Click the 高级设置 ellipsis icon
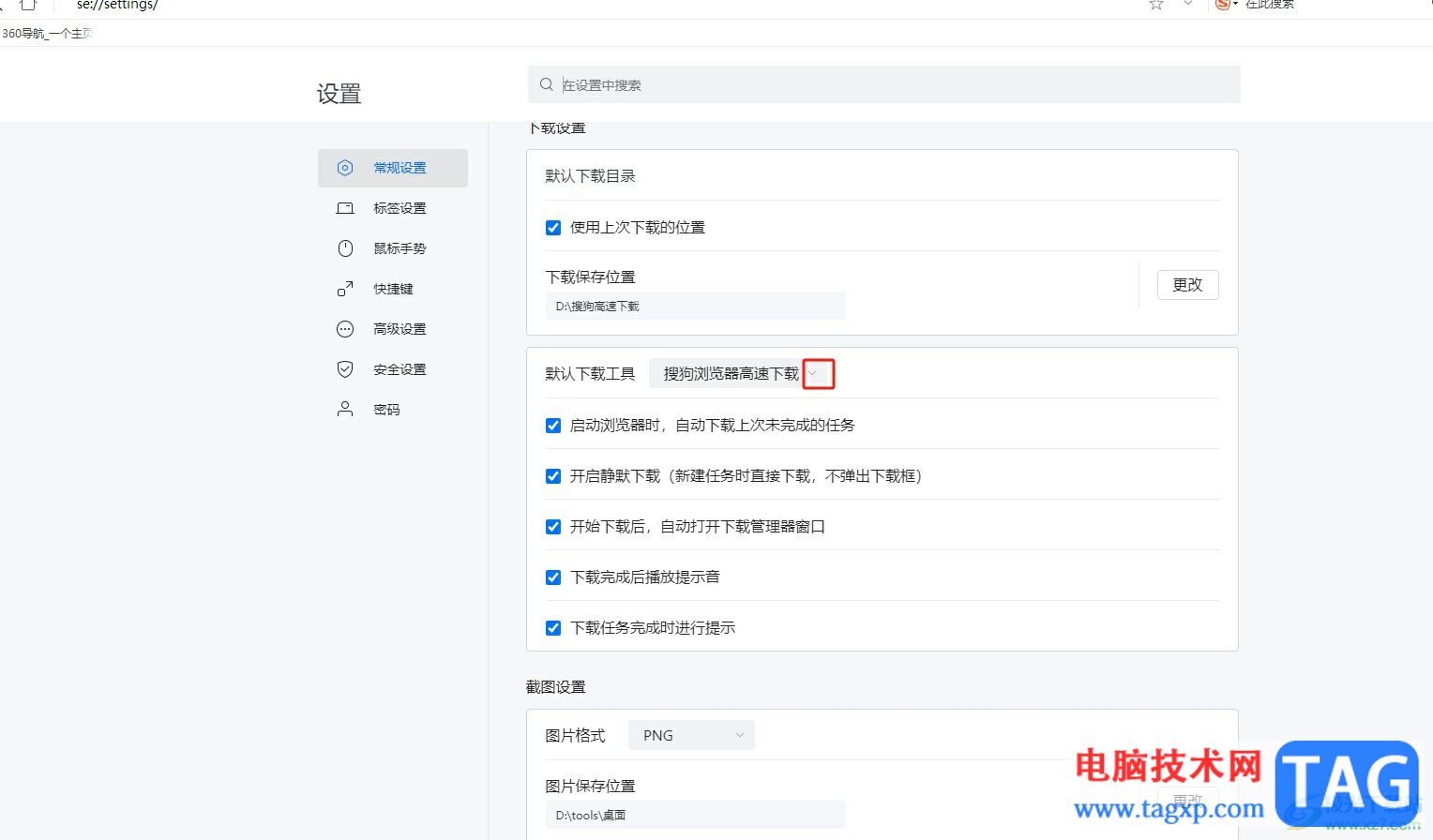The width and height of the screenshot is (1433, 840). click(345, 329)
